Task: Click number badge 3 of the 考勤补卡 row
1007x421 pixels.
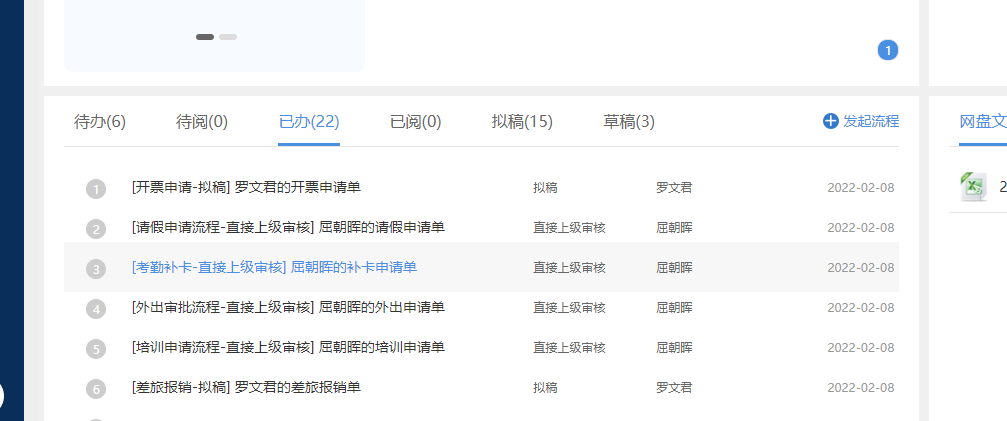Action: click(x=96, y=269)
